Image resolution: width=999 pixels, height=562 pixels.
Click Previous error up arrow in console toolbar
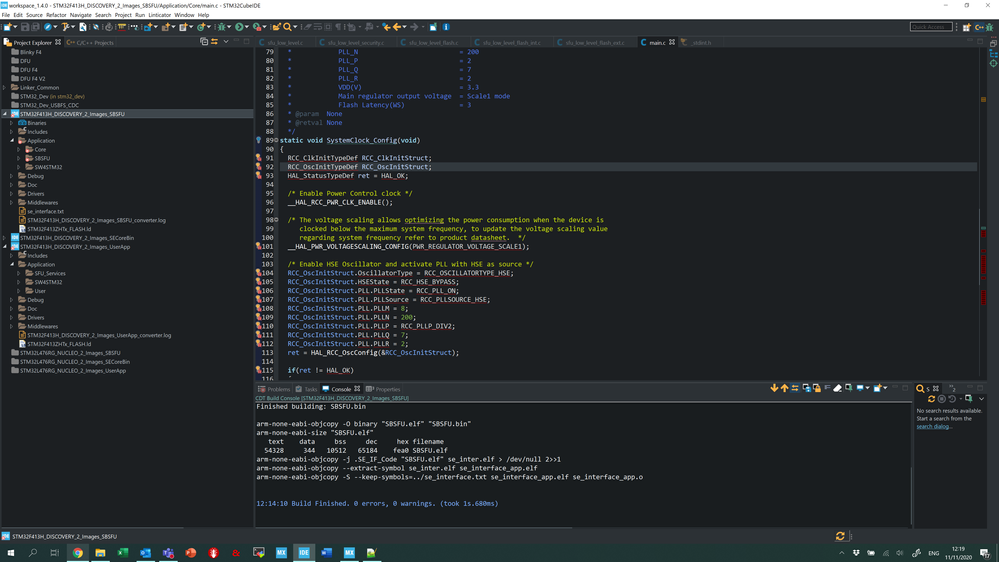(x=784, y=388)
